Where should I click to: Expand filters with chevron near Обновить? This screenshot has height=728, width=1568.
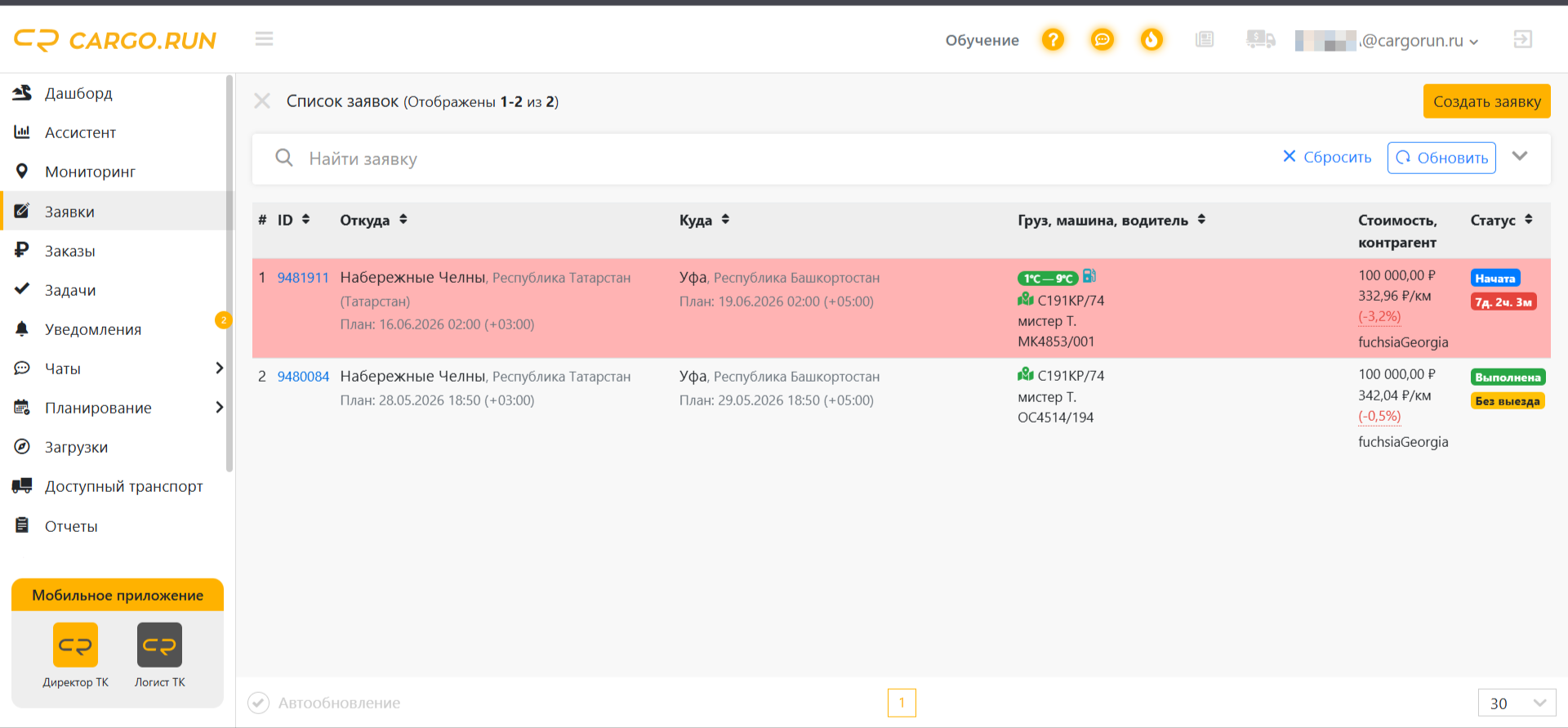[1520, 156]
